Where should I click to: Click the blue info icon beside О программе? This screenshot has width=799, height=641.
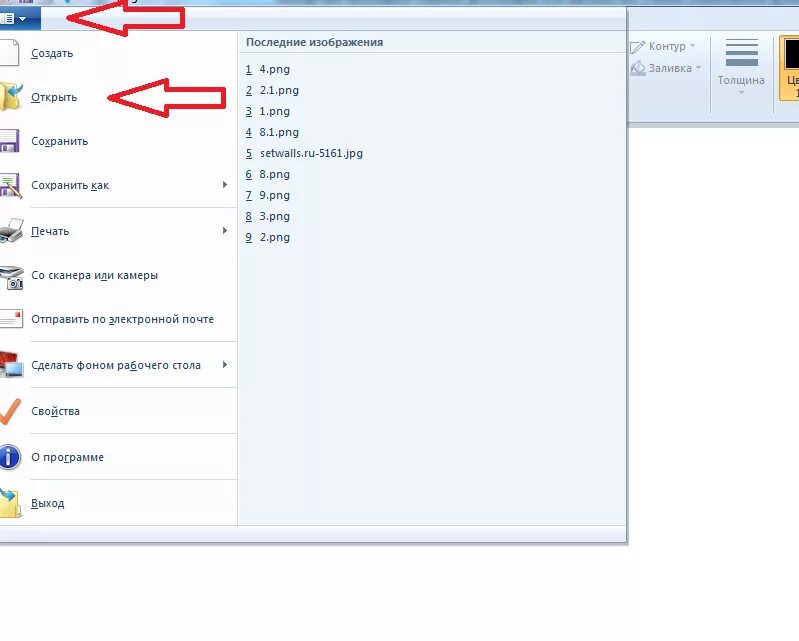10,457
